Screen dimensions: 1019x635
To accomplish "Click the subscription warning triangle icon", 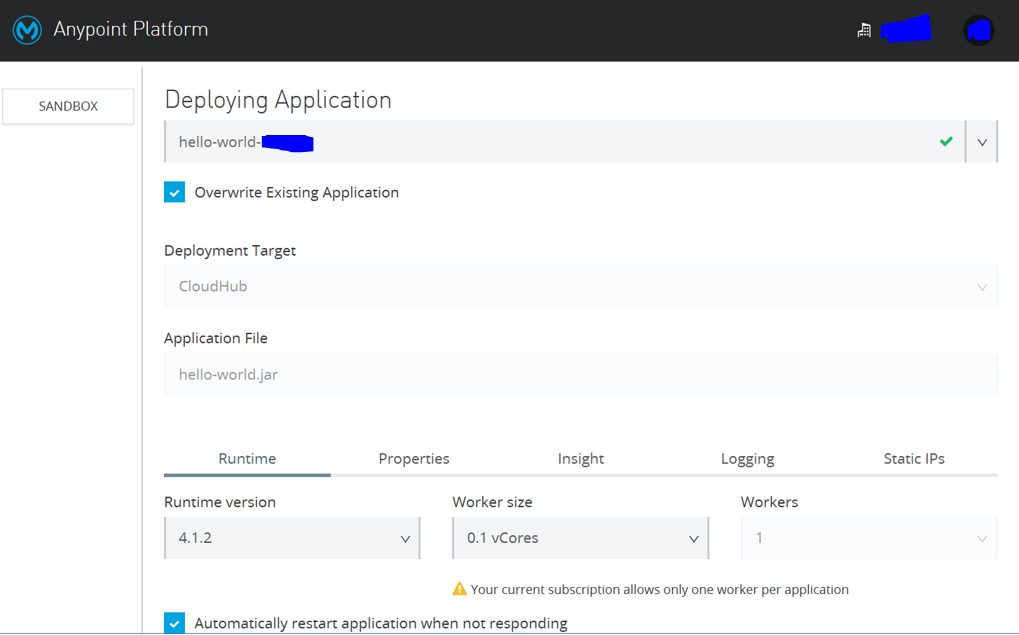I will click(459, 589).
